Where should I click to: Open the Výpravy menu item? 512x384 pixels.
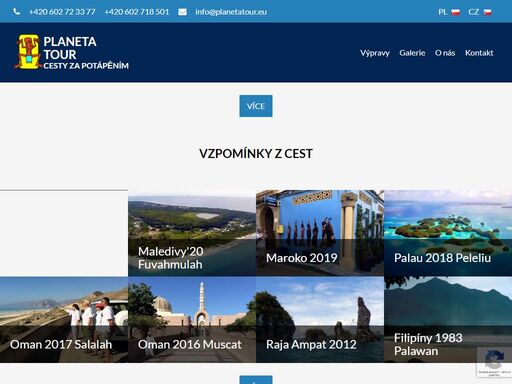375,53
